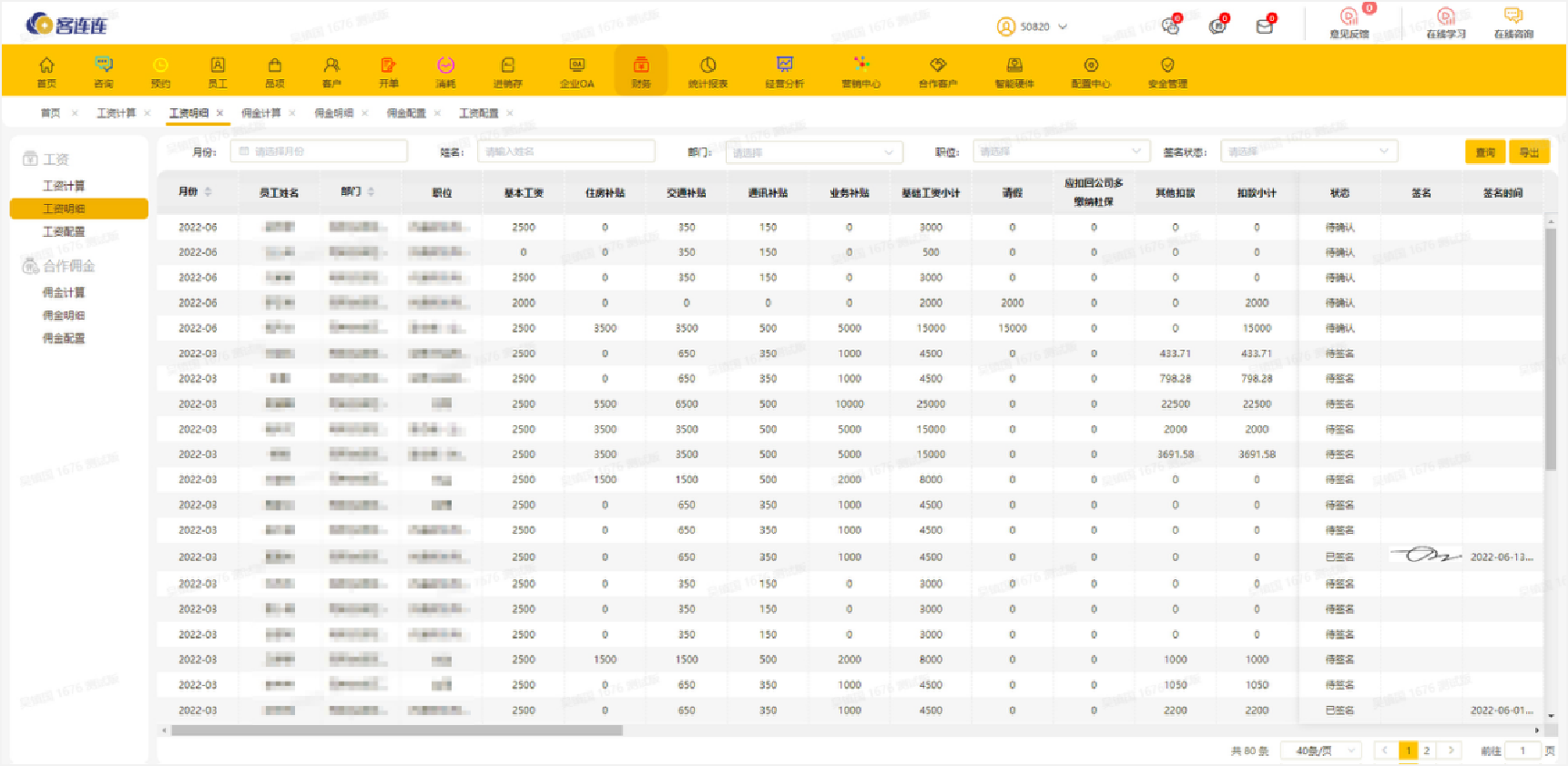Click the 查询 search button
The height and width of the screenshot is (766, 1568).
(x=1485, y=152)
